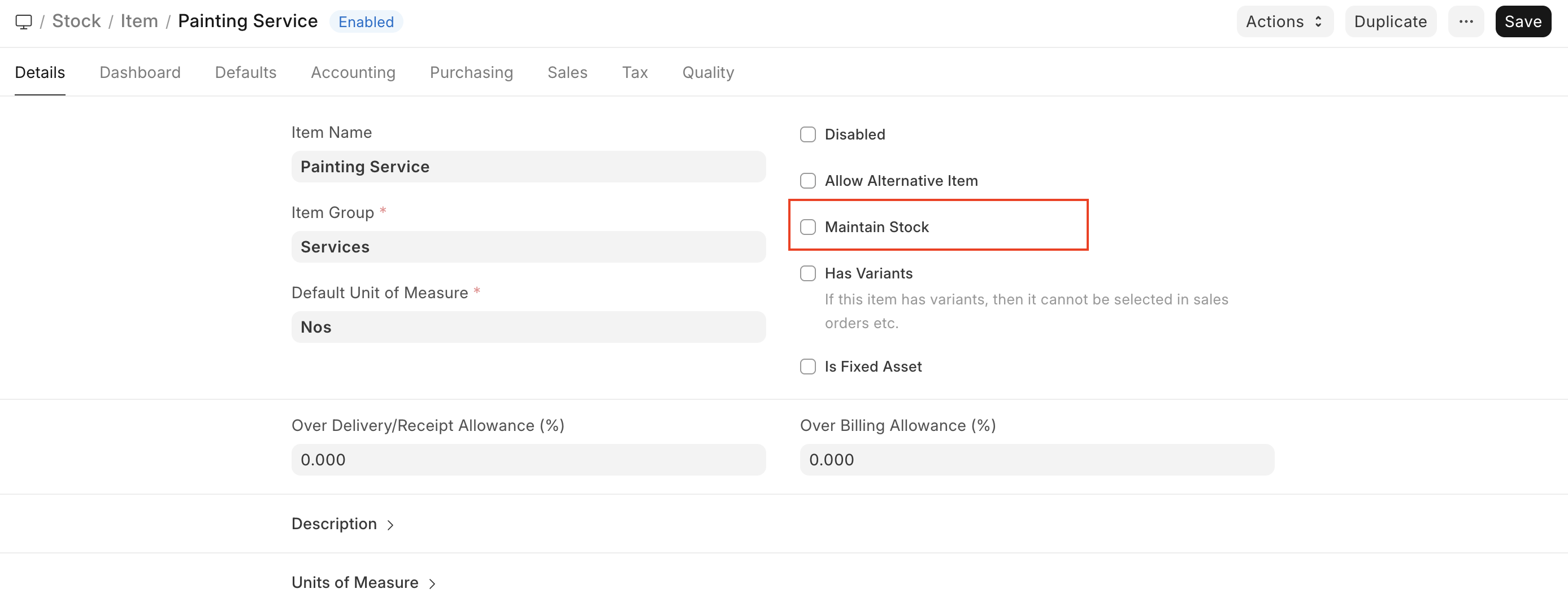Image resolution: width=1568 pixels, height=606 pixels.
Task: Go to the Dashboard tab
Action: pyautogui.click(x=140, y=72)
